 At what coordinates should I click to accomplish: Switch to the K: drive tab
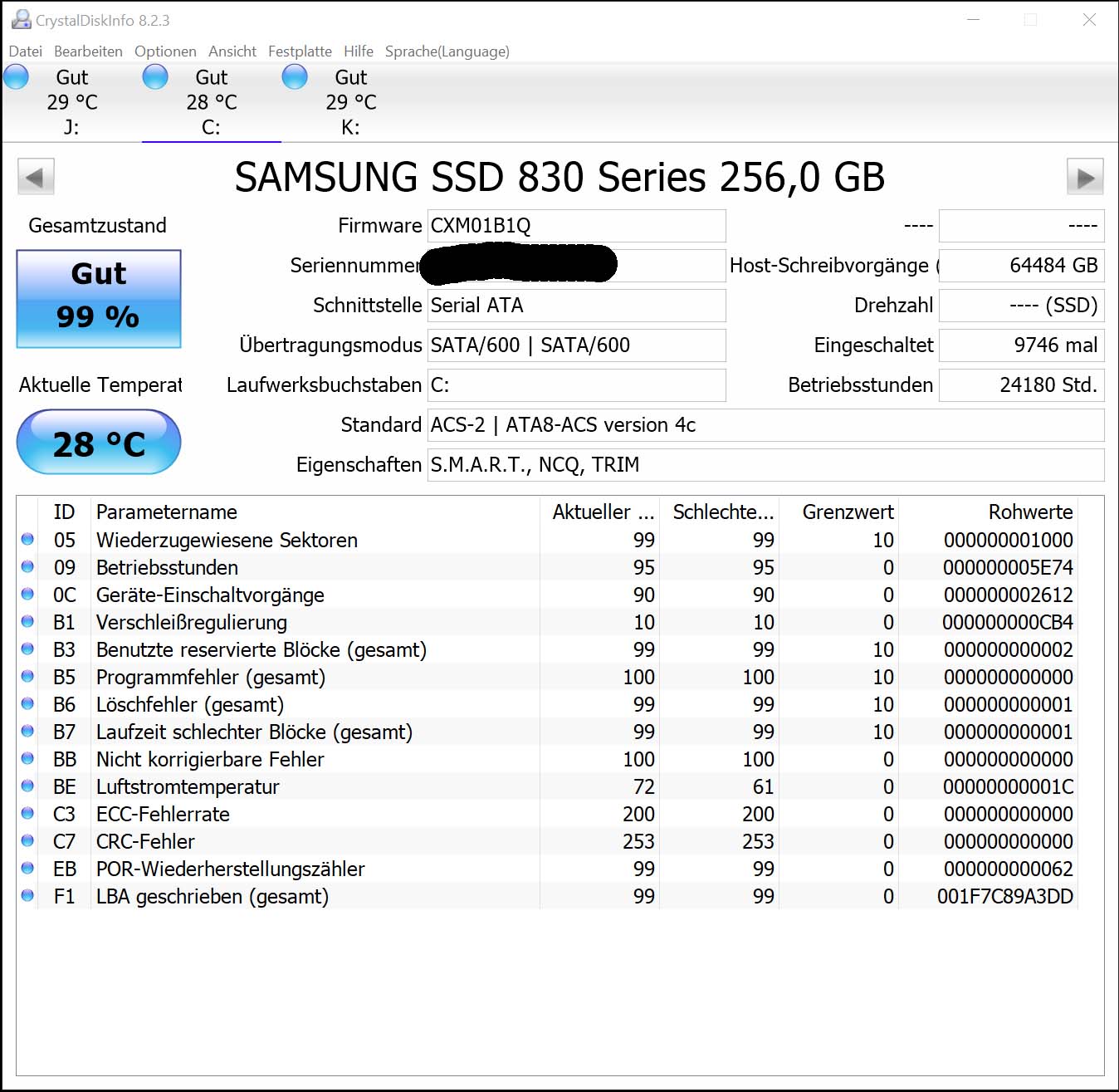[x=350, y=101]
